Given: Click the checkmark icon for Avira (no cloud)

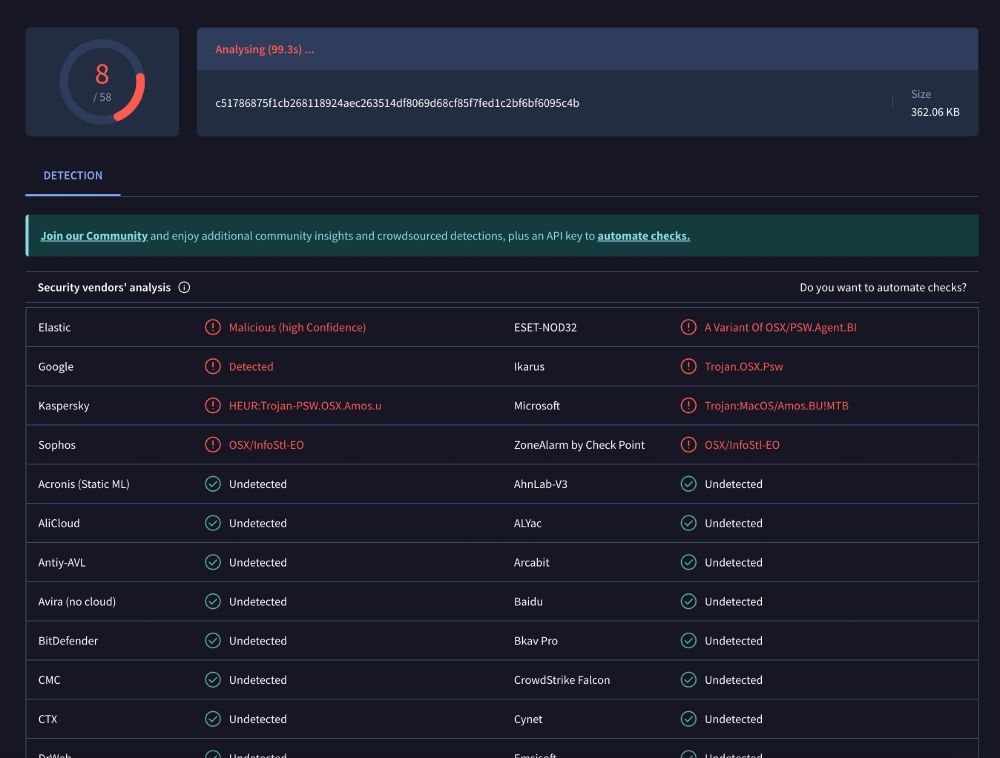Looking at the screenshot, I should click(x=212, y=602).
